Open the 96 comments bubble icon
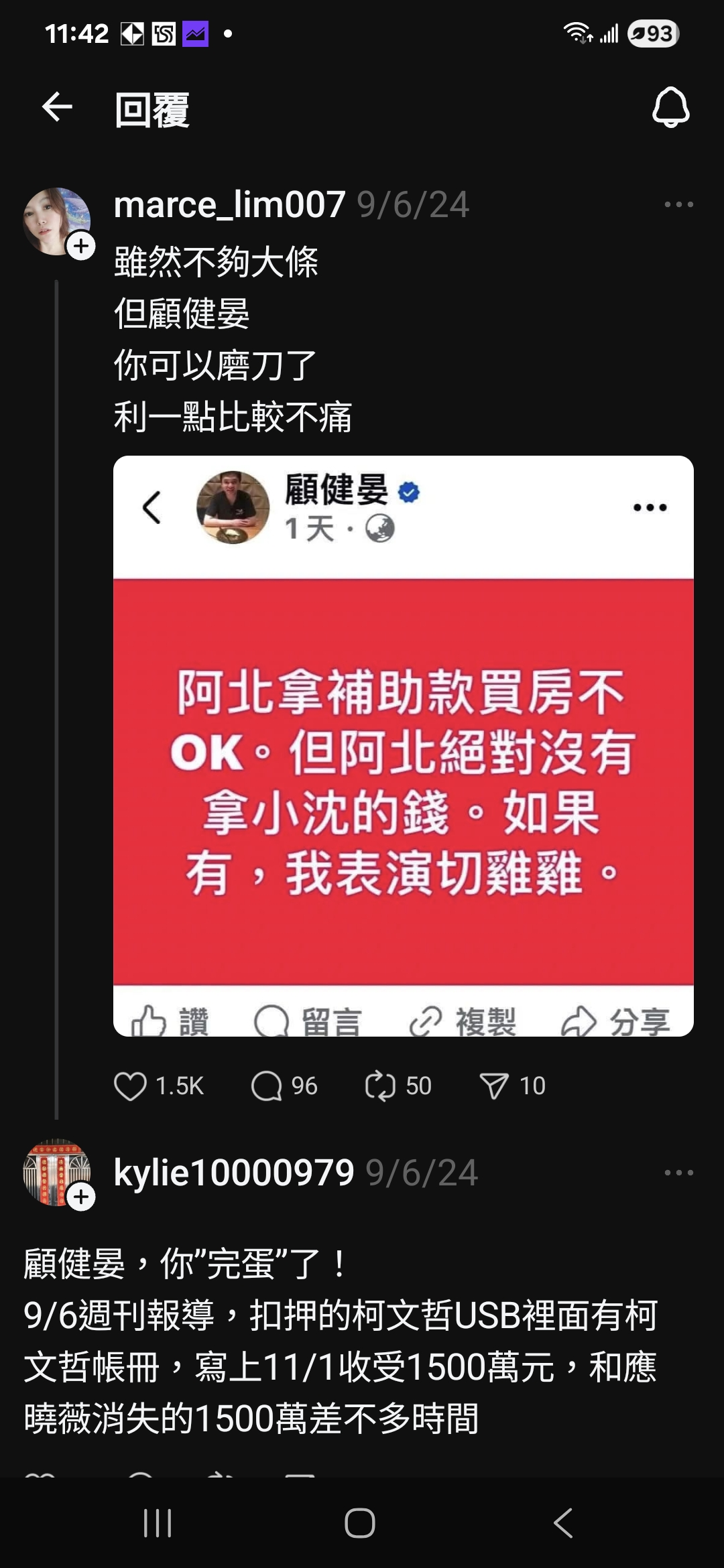The width and height of the screenshot is (724, 1568). tap(266, 1086)
